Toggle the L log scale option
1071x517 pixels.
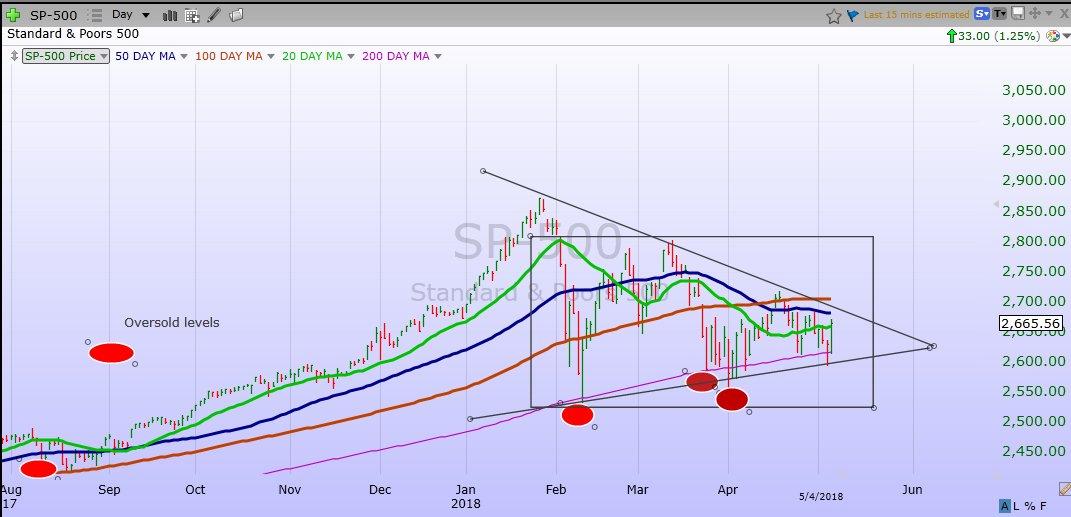click(1017, 506)
